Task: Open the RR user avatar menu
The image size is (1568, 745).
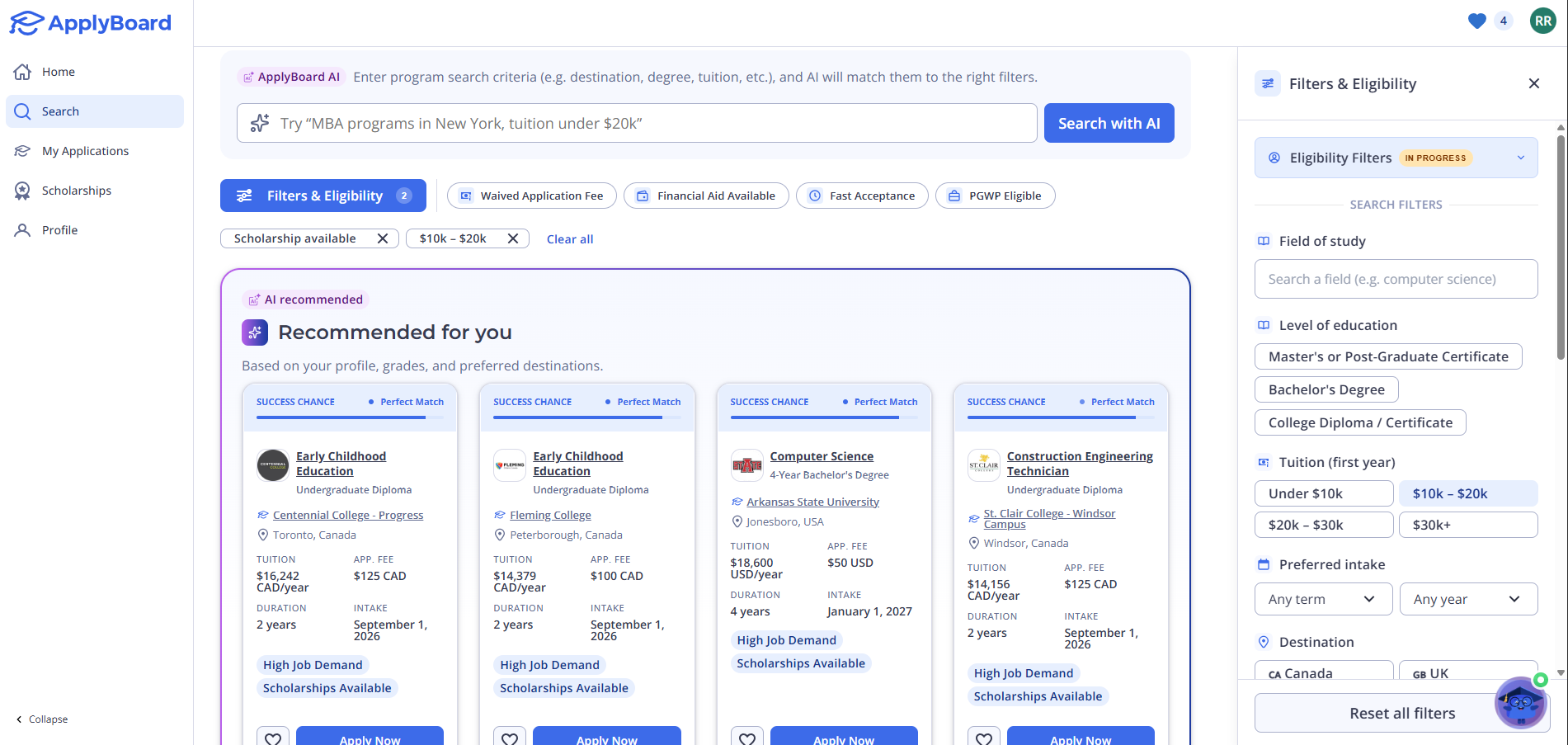Action: coord(1542,21)
